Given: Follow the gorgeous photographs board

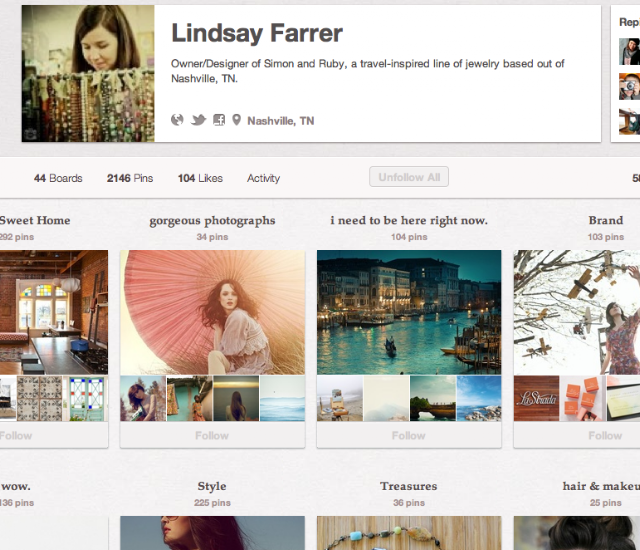Looking at the screenshot, I should point(212,435).
